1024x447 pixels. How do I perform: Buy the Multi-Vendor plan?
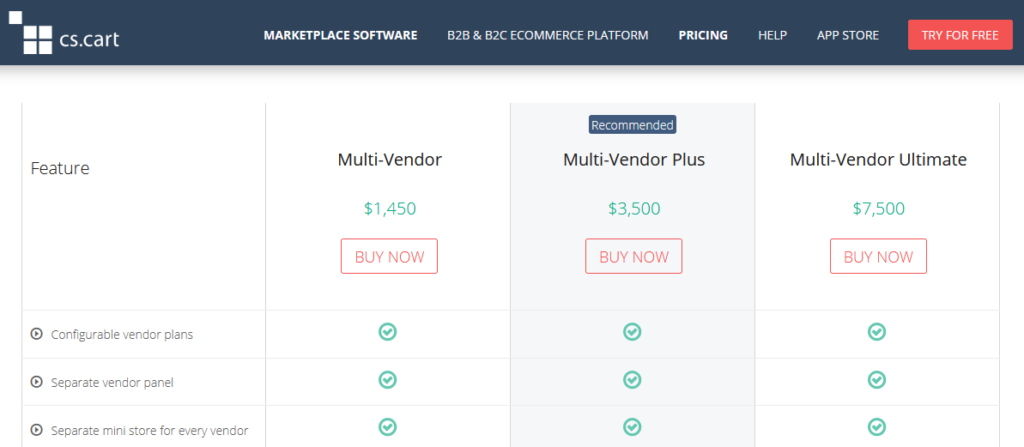389,256
